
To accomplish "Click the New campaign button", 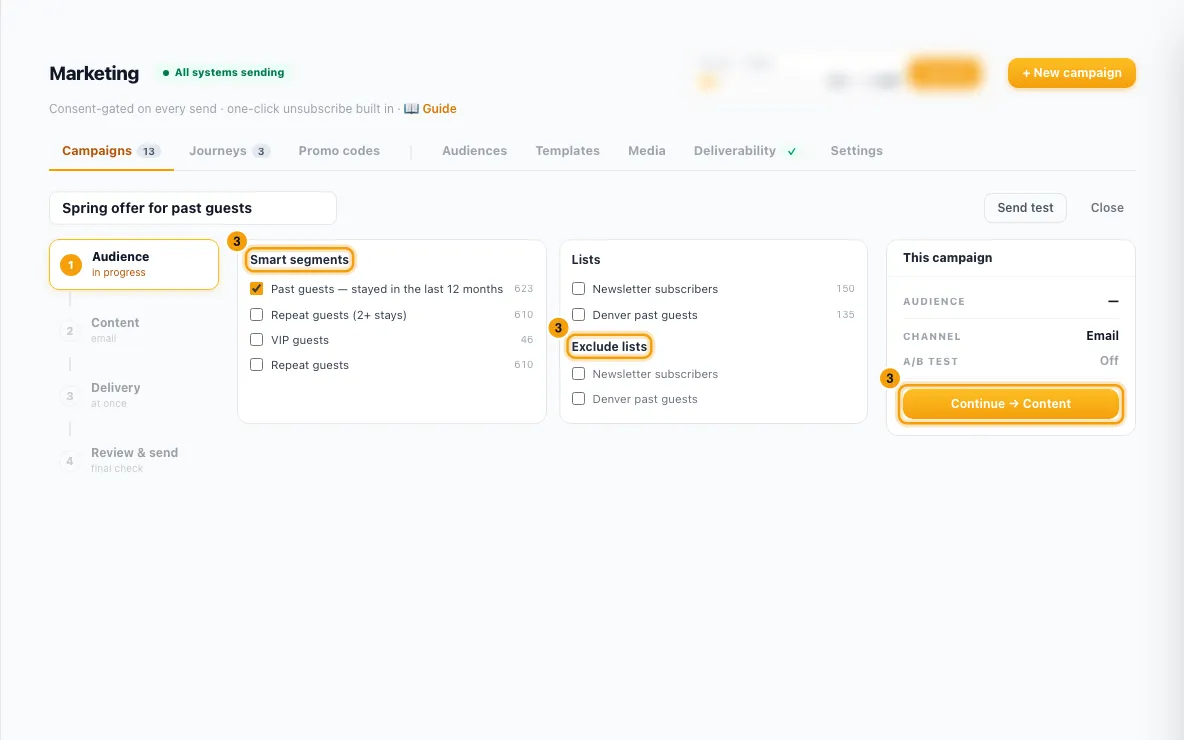I will click(x=1071, y=73).
